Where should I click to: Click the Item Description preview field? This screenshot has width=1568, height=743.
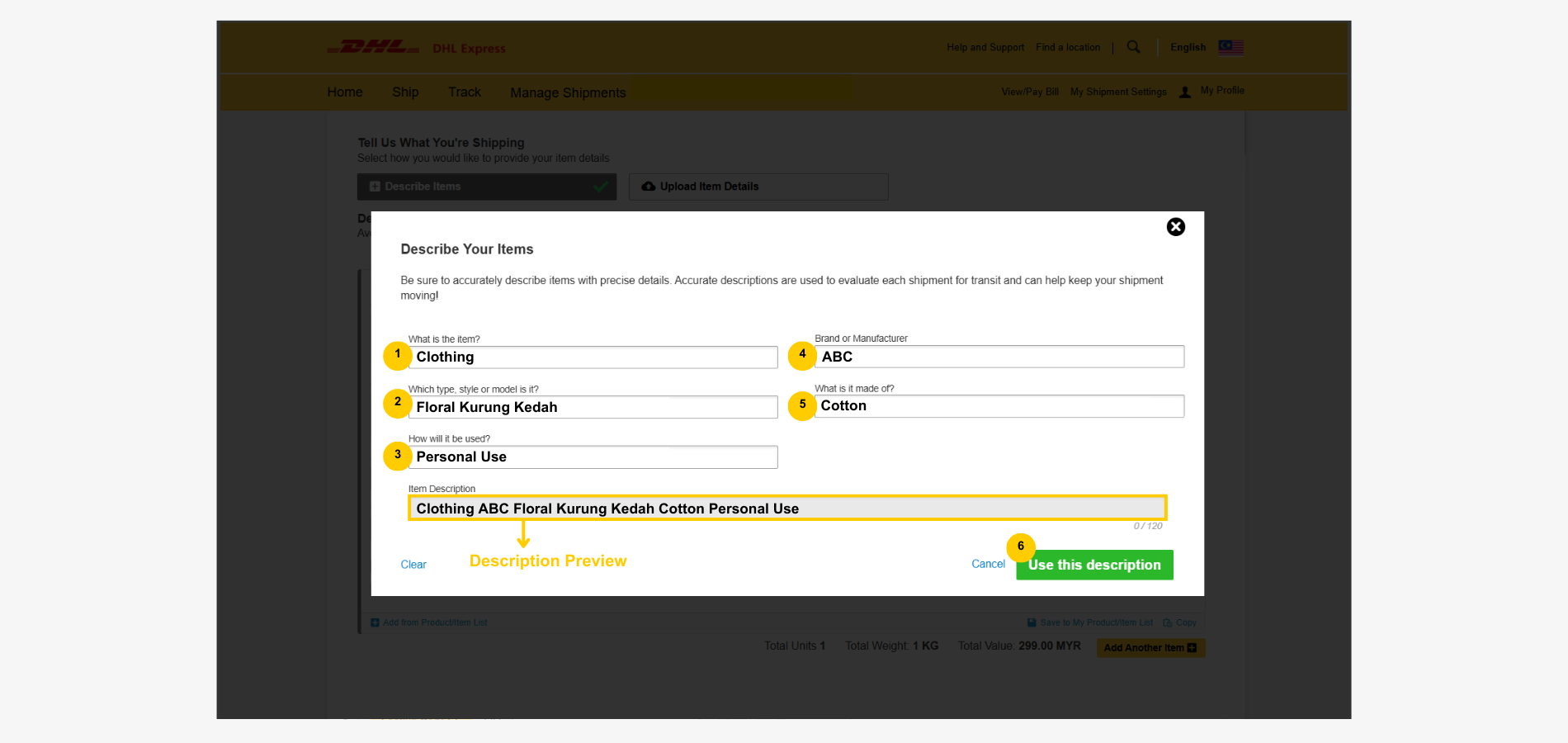pos(787,508)
